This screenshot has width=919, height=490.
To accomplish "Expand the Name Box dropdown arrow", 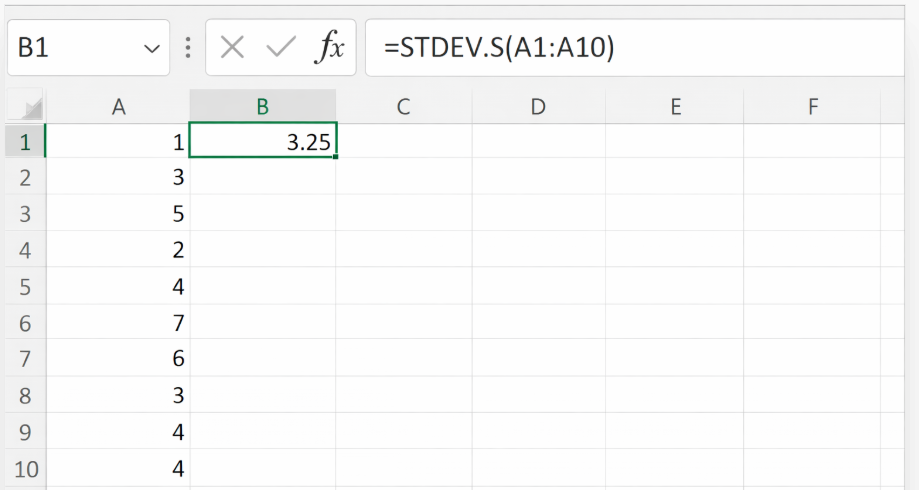I will pos(152,49).
